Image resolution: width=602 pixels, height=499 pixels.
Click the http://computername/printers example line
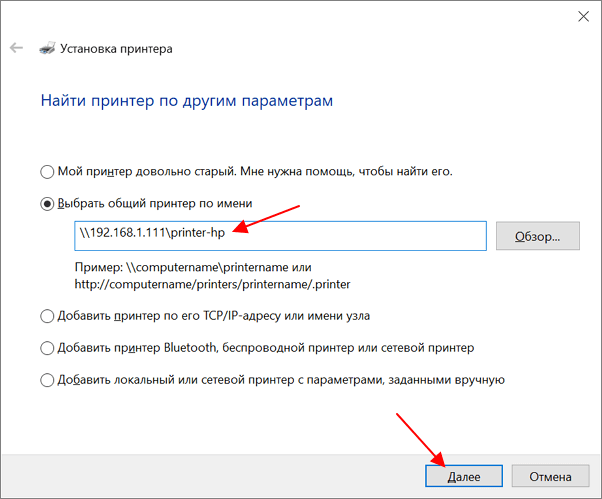click(x=212, y=284)
